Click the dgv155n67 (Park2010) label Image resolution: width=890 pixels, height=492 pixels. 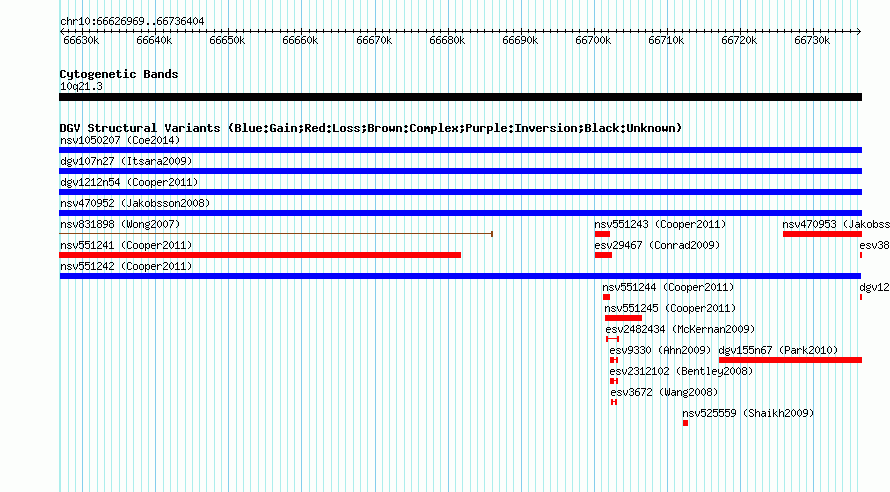pos(778,350)
